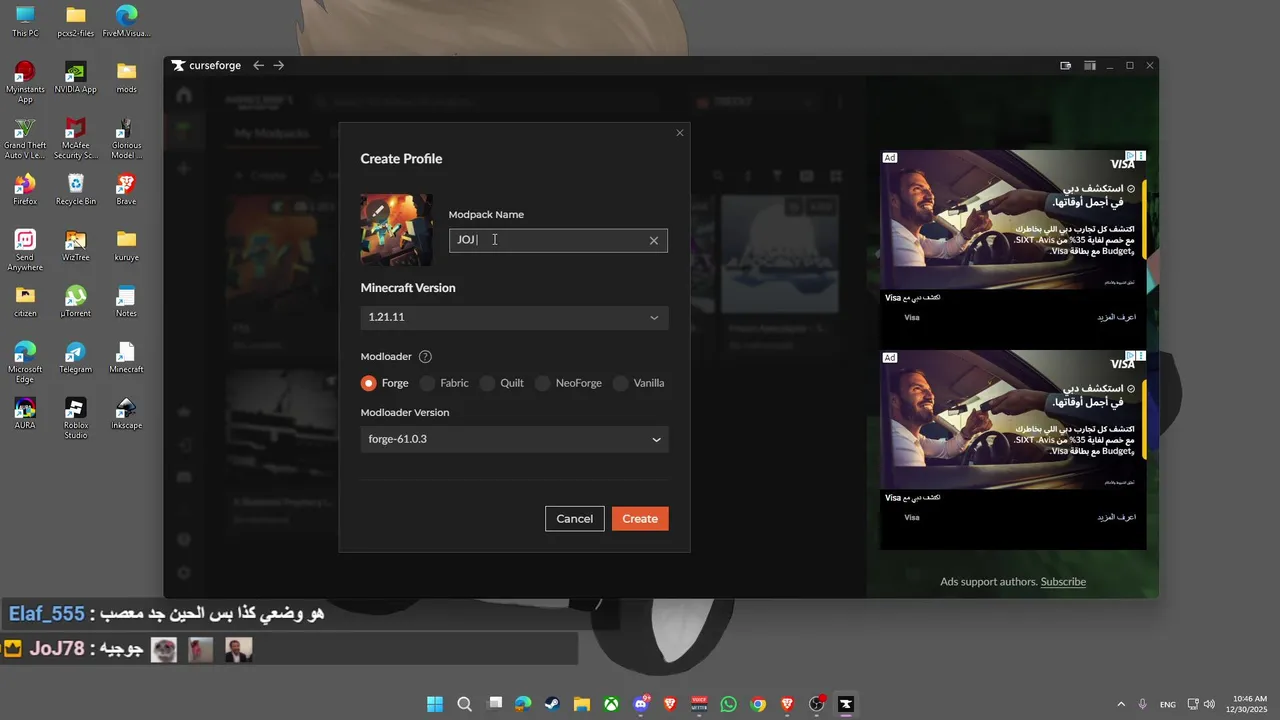Select the NVIDIA App desktop icon
The width and height of the screenshot is (1280, 720).
click(75, 77)
